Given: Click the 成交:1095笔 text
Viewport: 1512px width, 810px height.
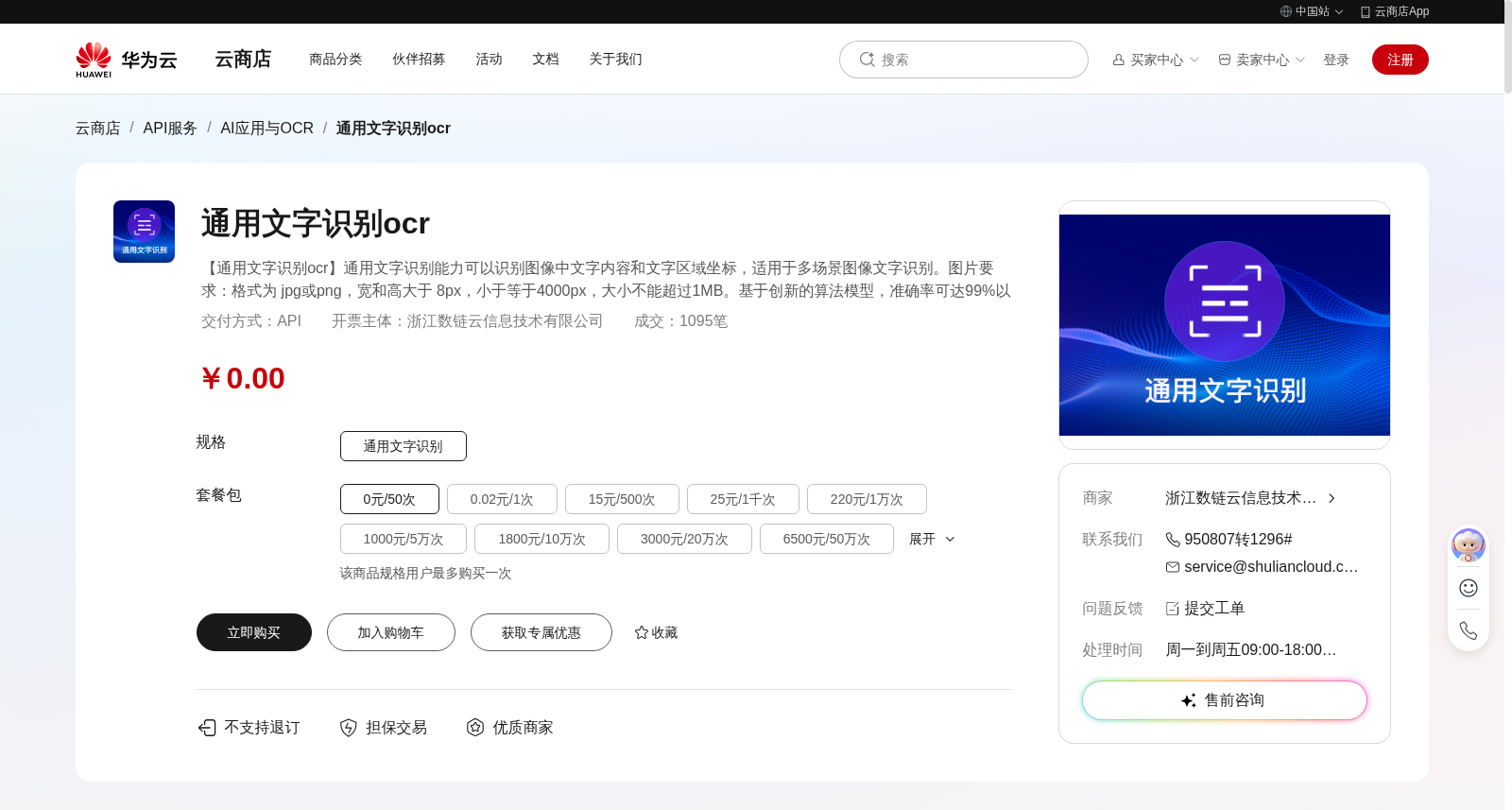Looking at the screenshot, I should [x=680, y=321].
